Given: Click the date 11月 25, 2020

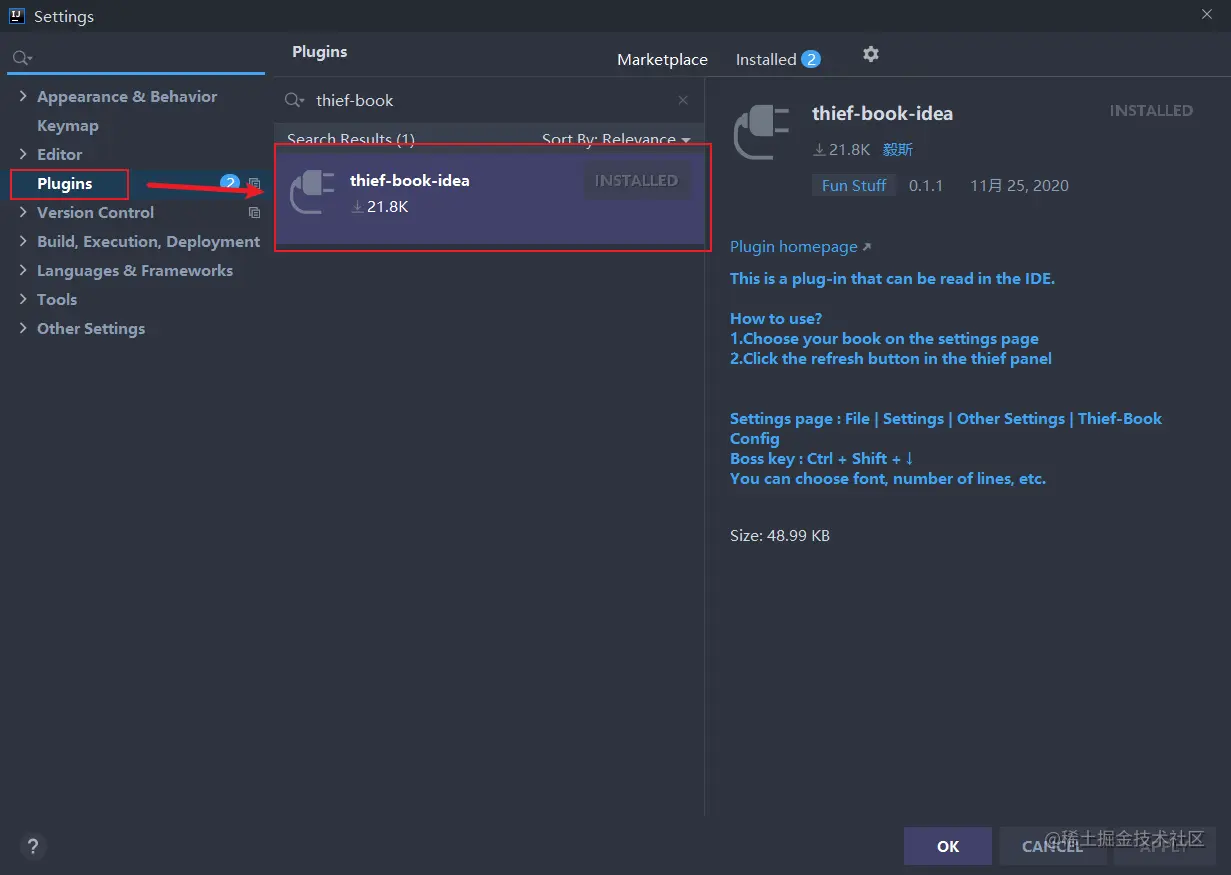Looking at the screenshot, I should point(1019,186).
